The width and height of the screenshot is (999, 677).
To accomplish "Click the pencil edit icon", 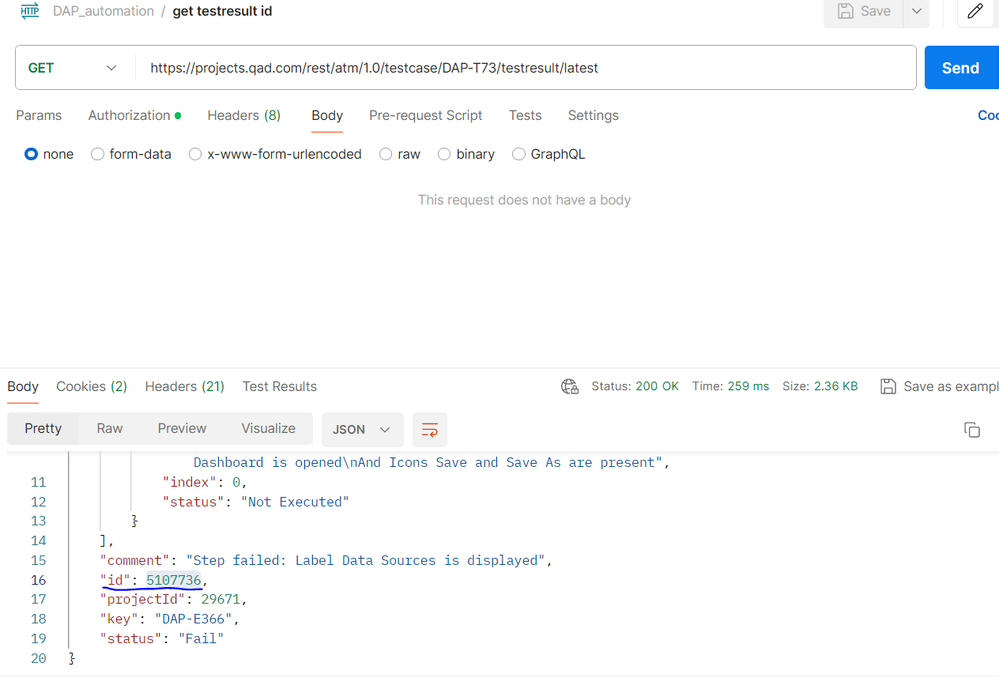I will (975, 11).
